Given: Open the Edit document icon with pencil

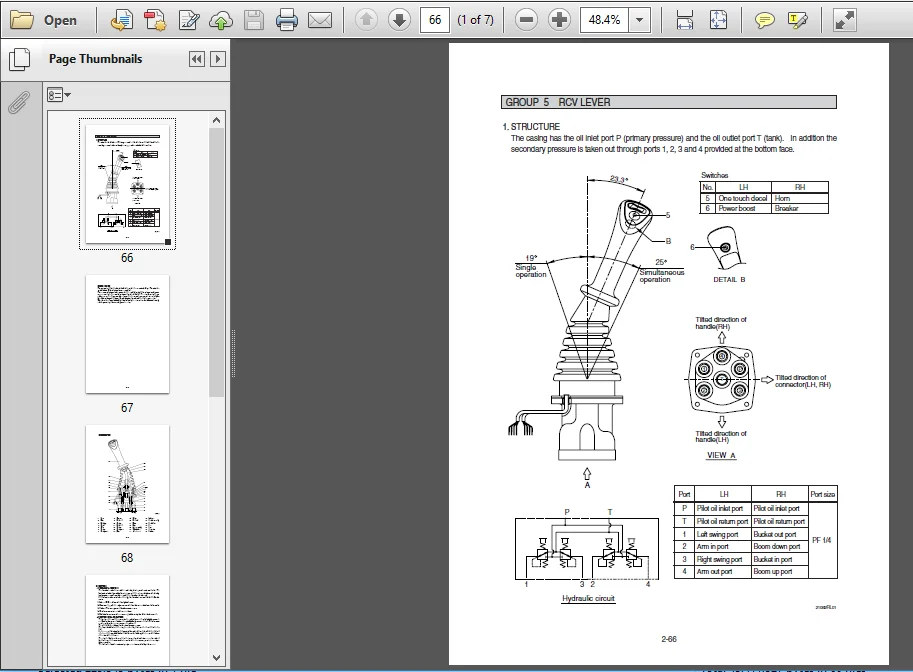Looking at the screenshot, I should tap(189, 20).
